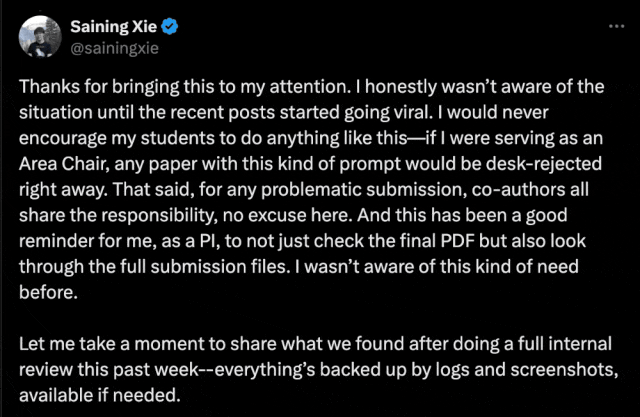The width and height of the screenshot is (640, 417).
Task: Open Saining Xie's profile picture
Action: pyautogui.click(x=40, y=37)
